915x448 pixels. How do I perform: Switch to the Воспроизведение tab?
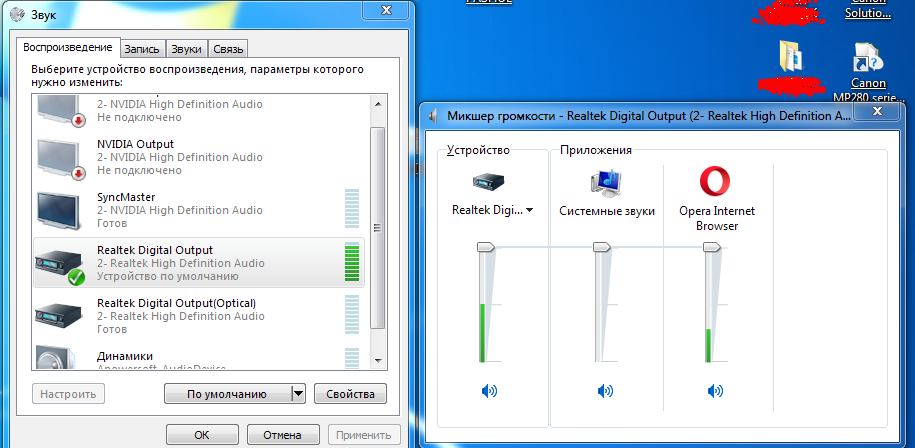[68, 47]
